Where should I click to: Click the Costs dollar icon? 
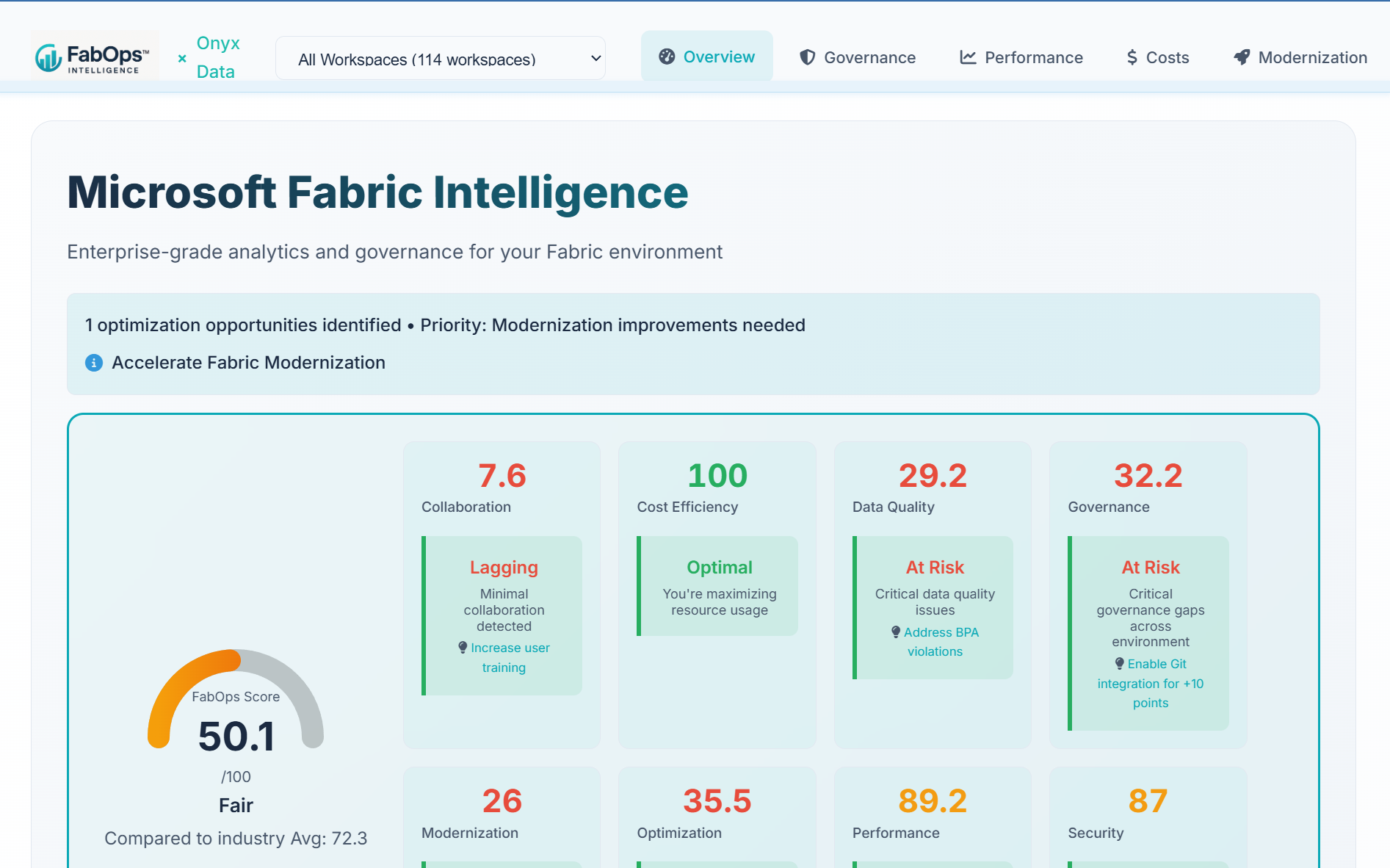coord(1132,57)
